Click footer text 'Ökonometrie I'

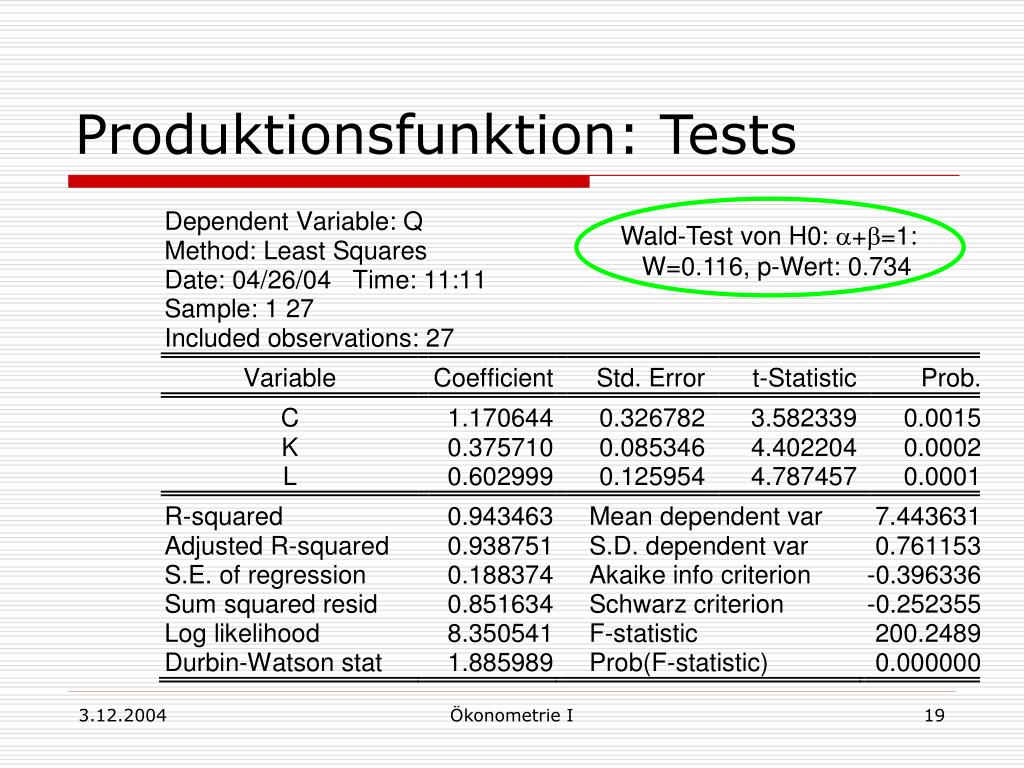point(511,715)
